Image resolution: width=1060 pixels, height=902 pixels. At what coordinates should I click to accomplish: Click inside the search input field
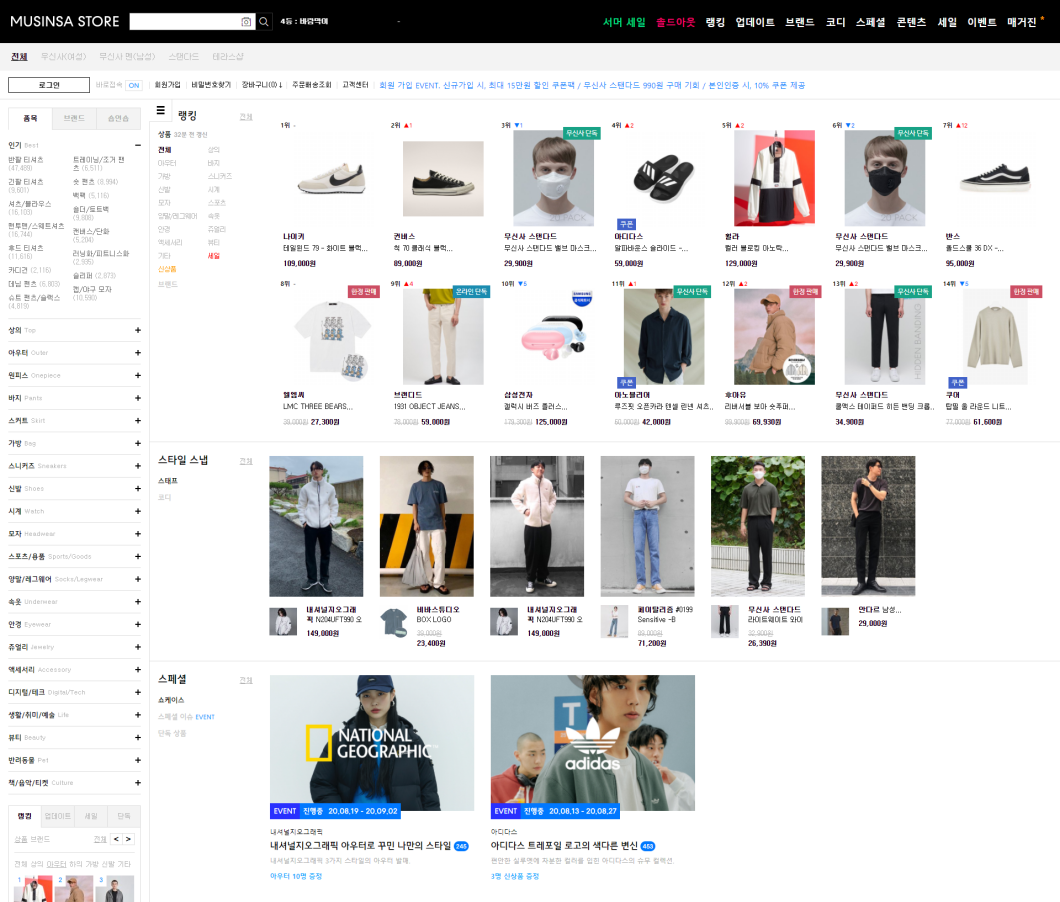[185, 22]
